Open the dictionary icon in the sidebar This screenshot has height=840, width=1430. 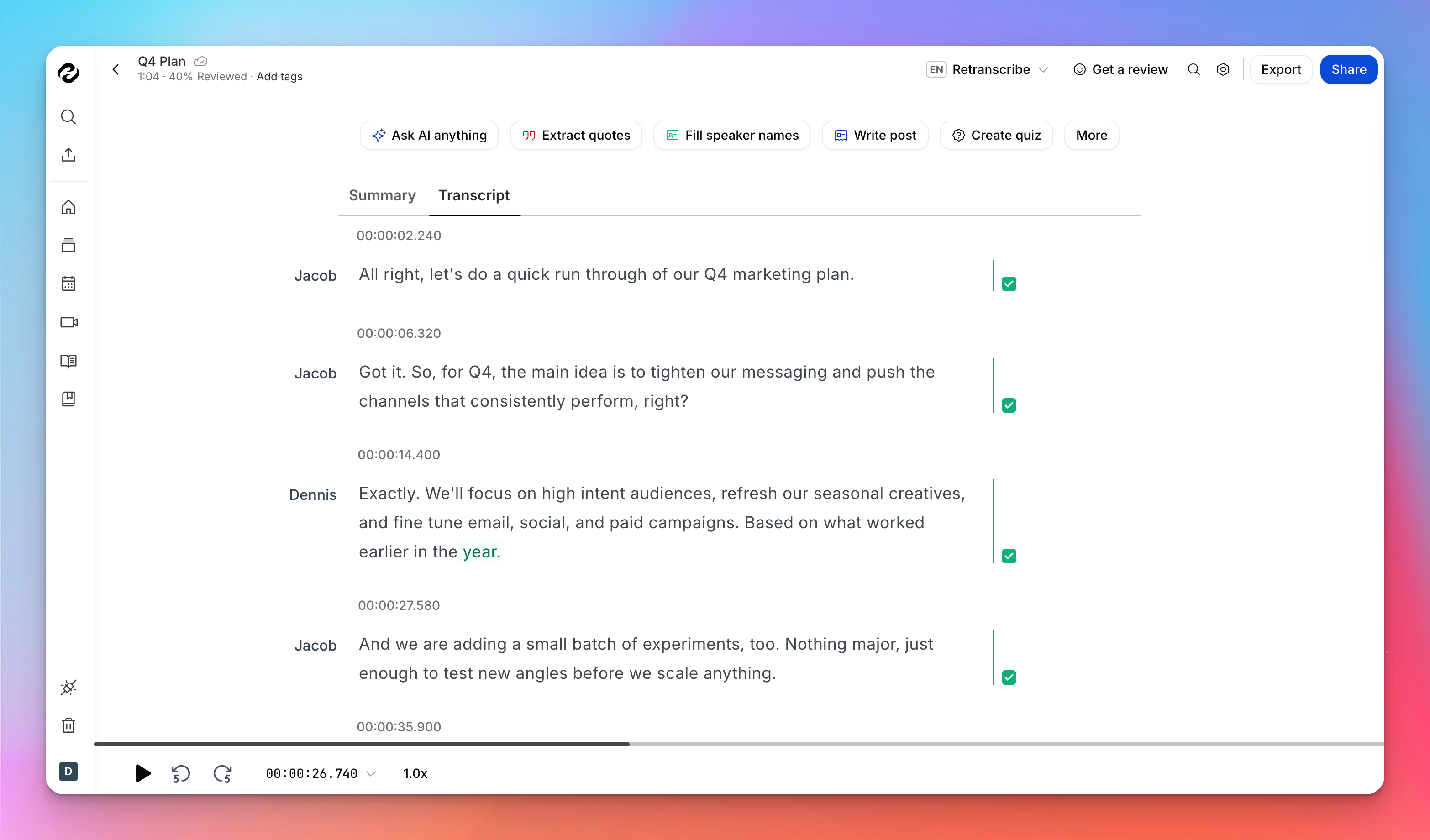[x=68, y=362]
